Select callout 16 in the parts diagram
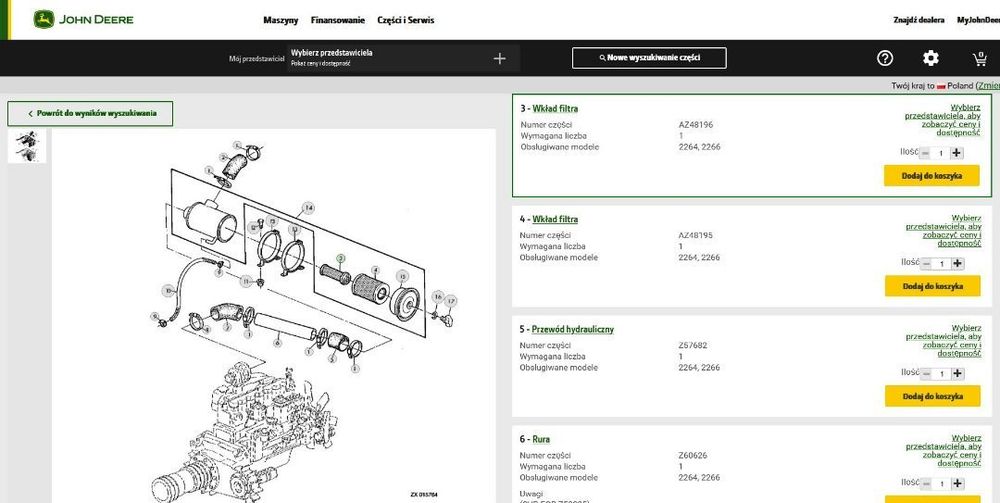 438,296
